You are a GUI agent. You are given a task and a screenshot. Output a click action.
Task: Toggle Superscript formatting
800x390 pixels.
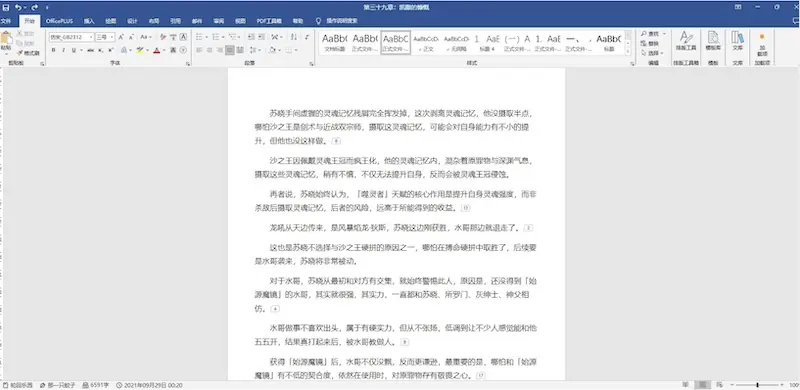[x=110, y=50]
